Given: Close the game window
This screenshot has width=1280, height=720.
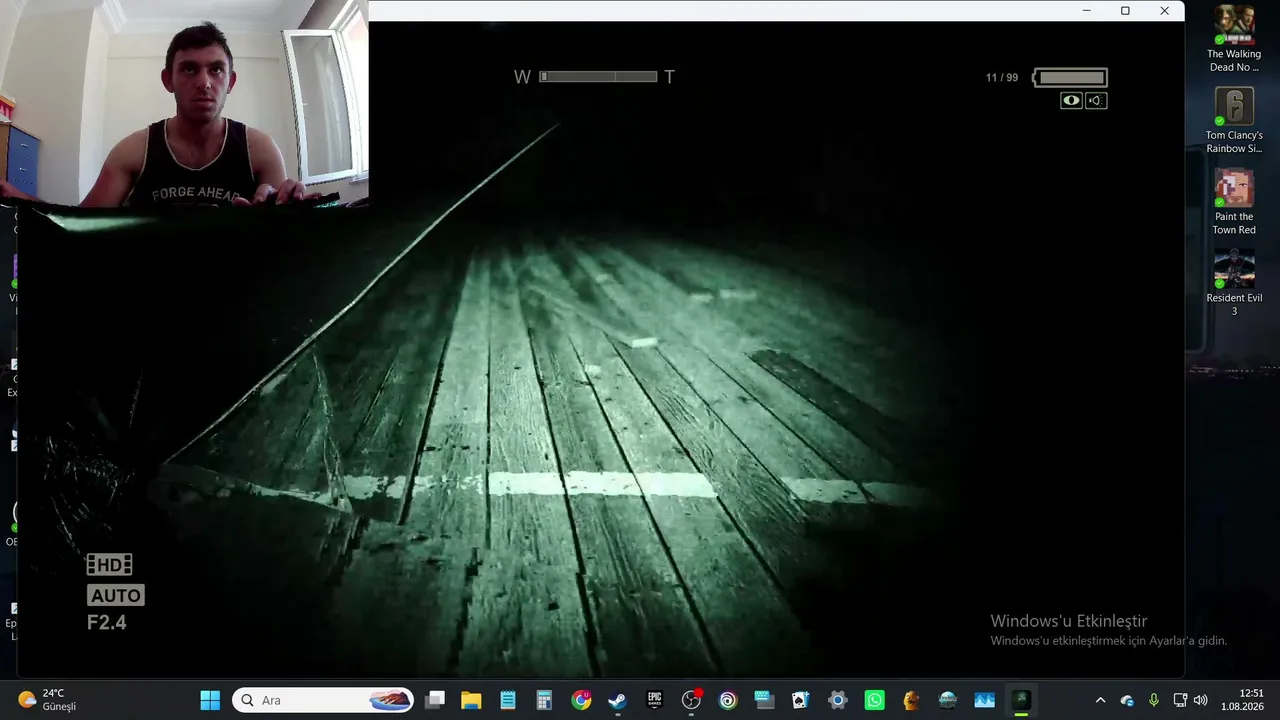Looking at the screenshot, I should tap(1164, 11).
